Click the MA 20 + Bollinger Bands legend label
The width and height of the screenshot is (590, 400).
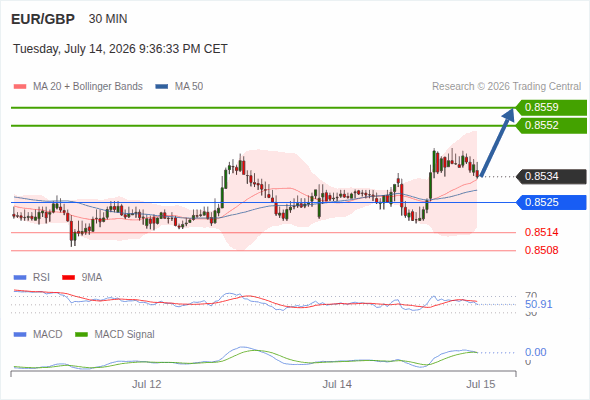point(88,87)
